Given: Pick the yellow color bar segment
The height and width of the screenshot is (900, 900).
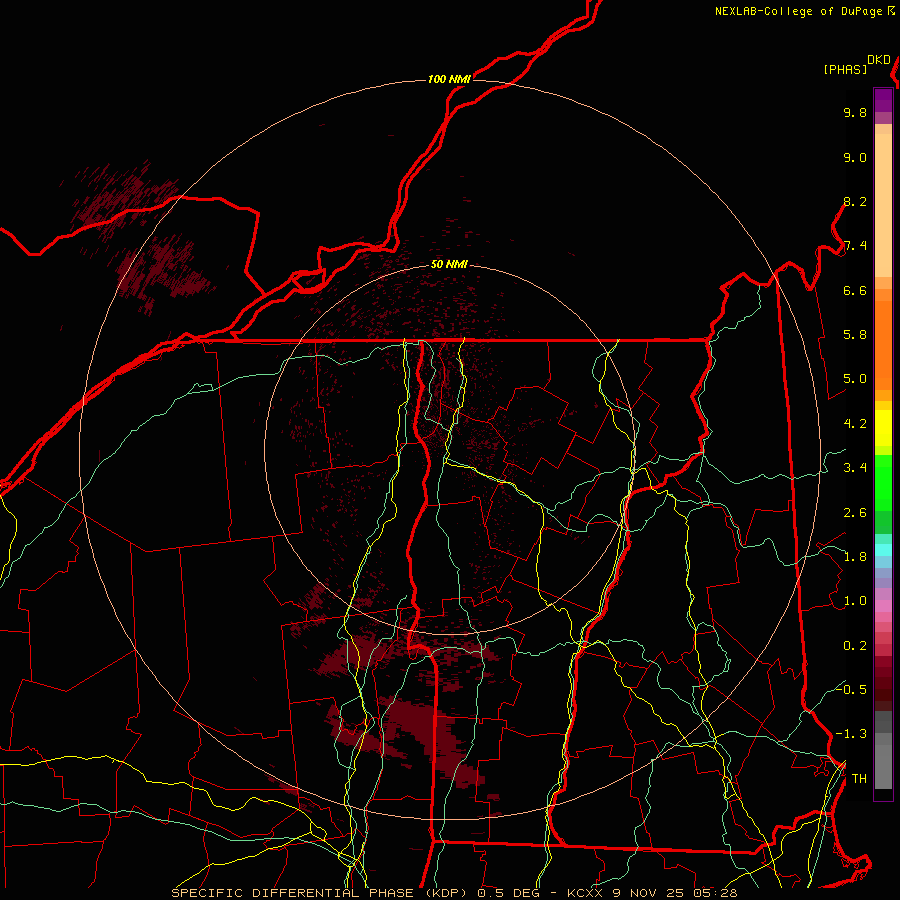Looking at the screenshot, I should tap(883, 428).
